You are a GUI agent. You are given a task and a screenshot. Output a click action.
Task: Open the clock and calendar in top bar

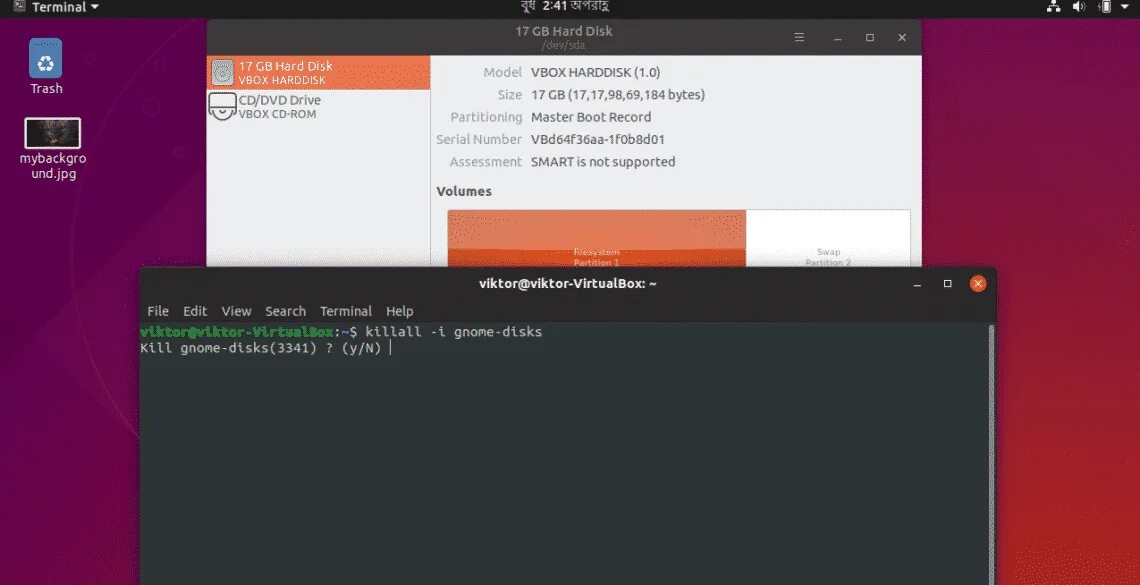(564, 7)
